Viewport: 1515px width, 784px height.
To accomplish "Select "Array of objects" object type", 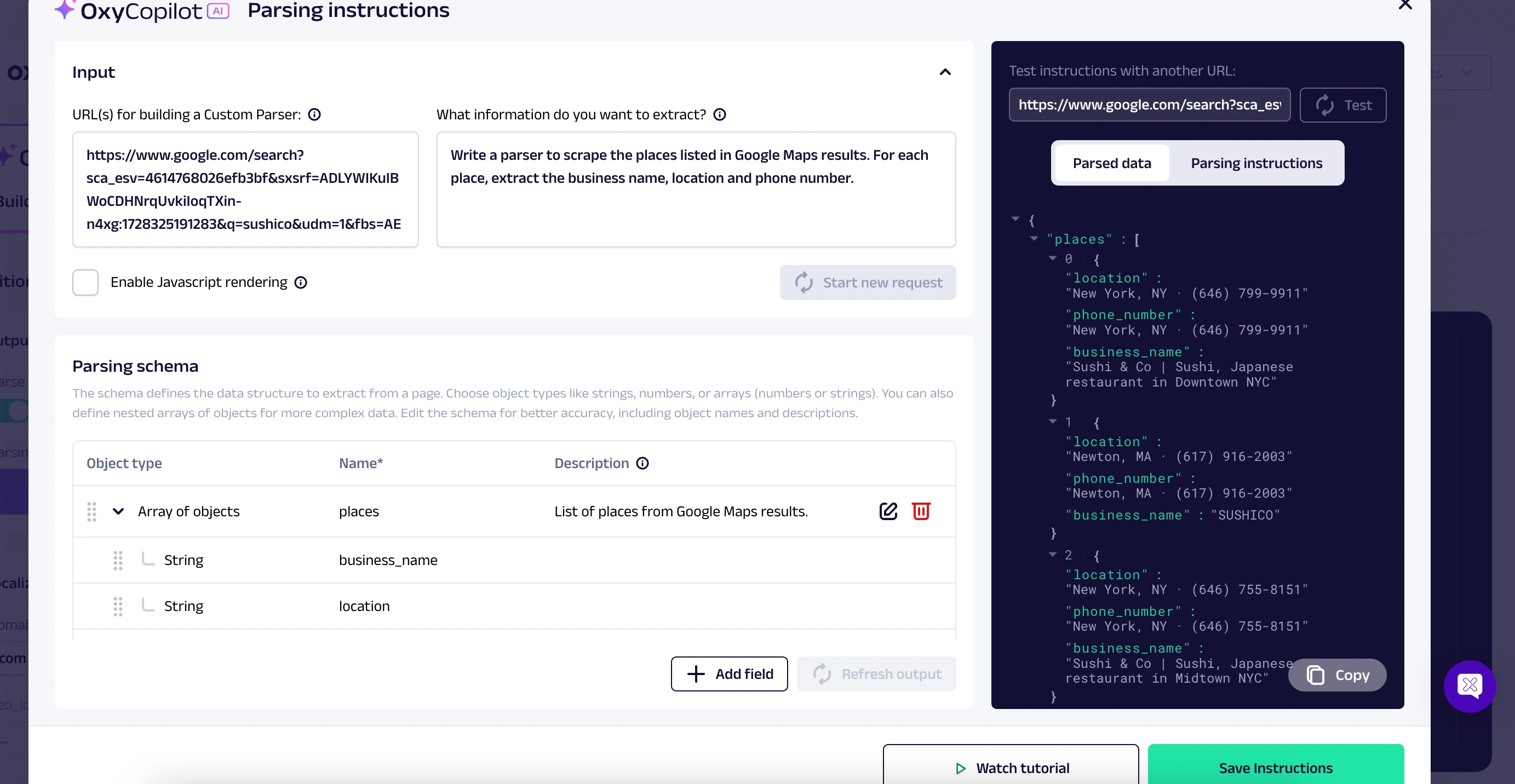I will [189, 511].
